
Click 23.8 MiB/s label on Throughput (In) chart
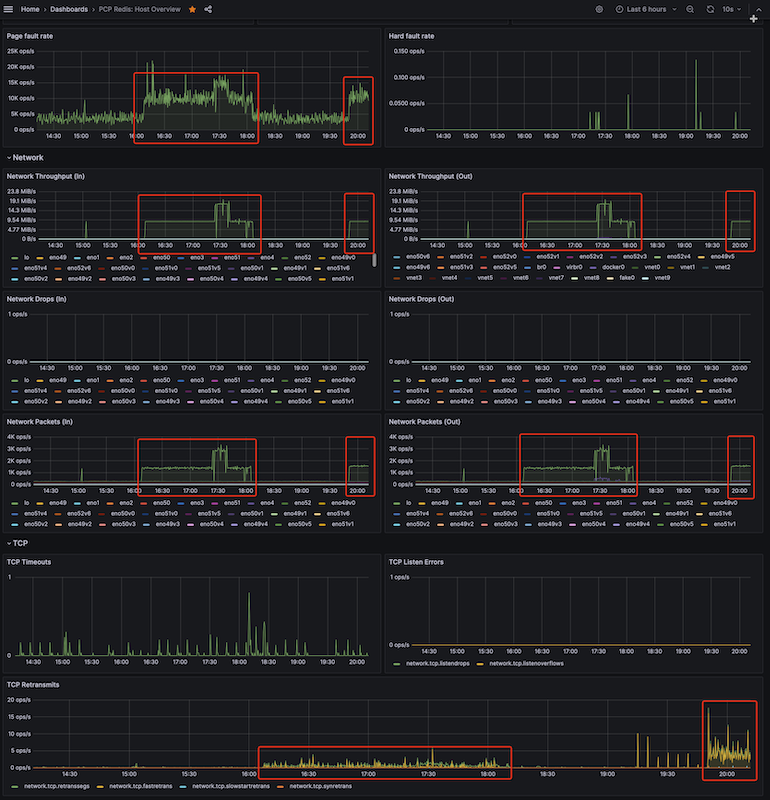[x=21, y=192]
